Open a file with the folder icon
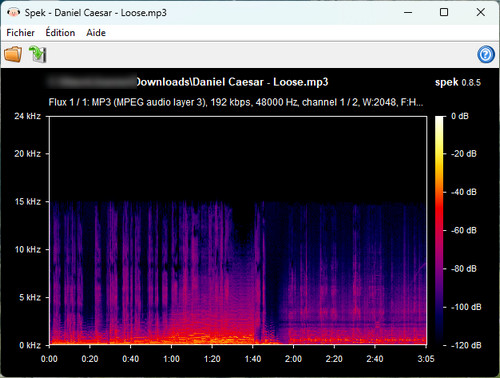Screen dimensions: 500x378 point(13,54)
